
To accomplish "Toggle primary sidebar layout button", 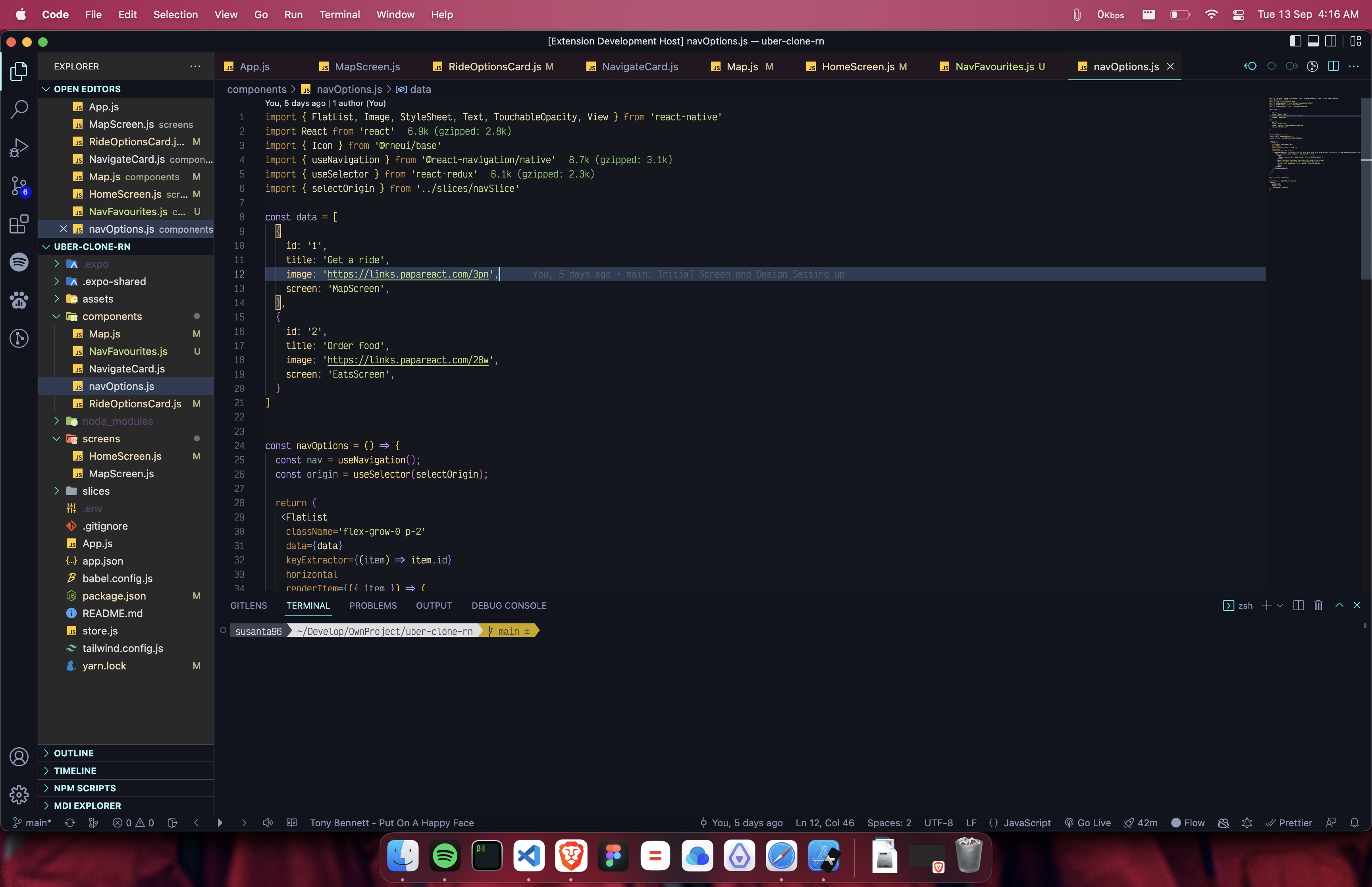I will pos(1295,41).
